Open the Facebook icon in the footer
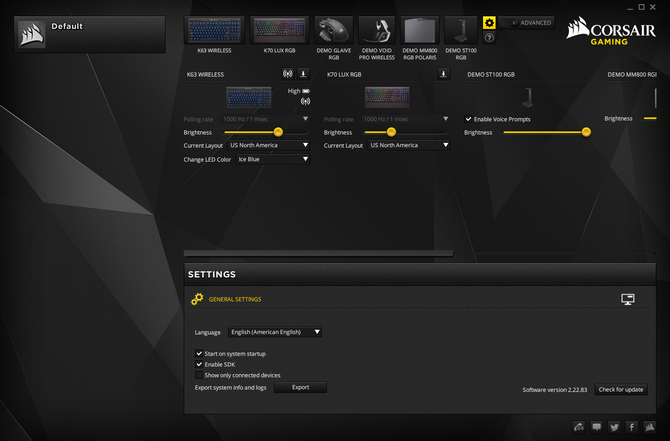This screenshot has height=441, width=670. 632,427
